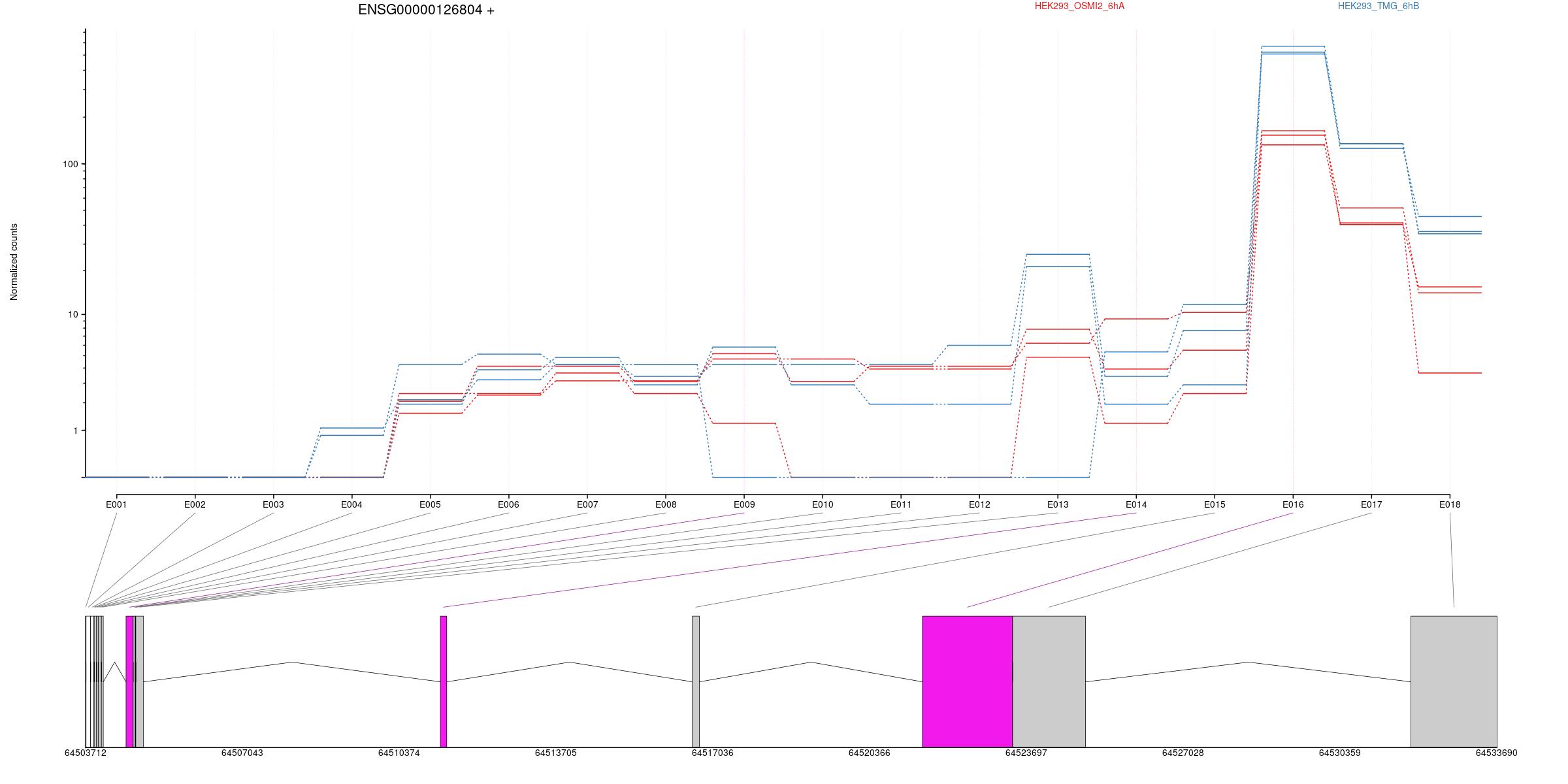This screenshot has height=784, width=1568.
Task: Click genomic coordinate 64520366
Action: pyautogui.click(x=870, y=753)
